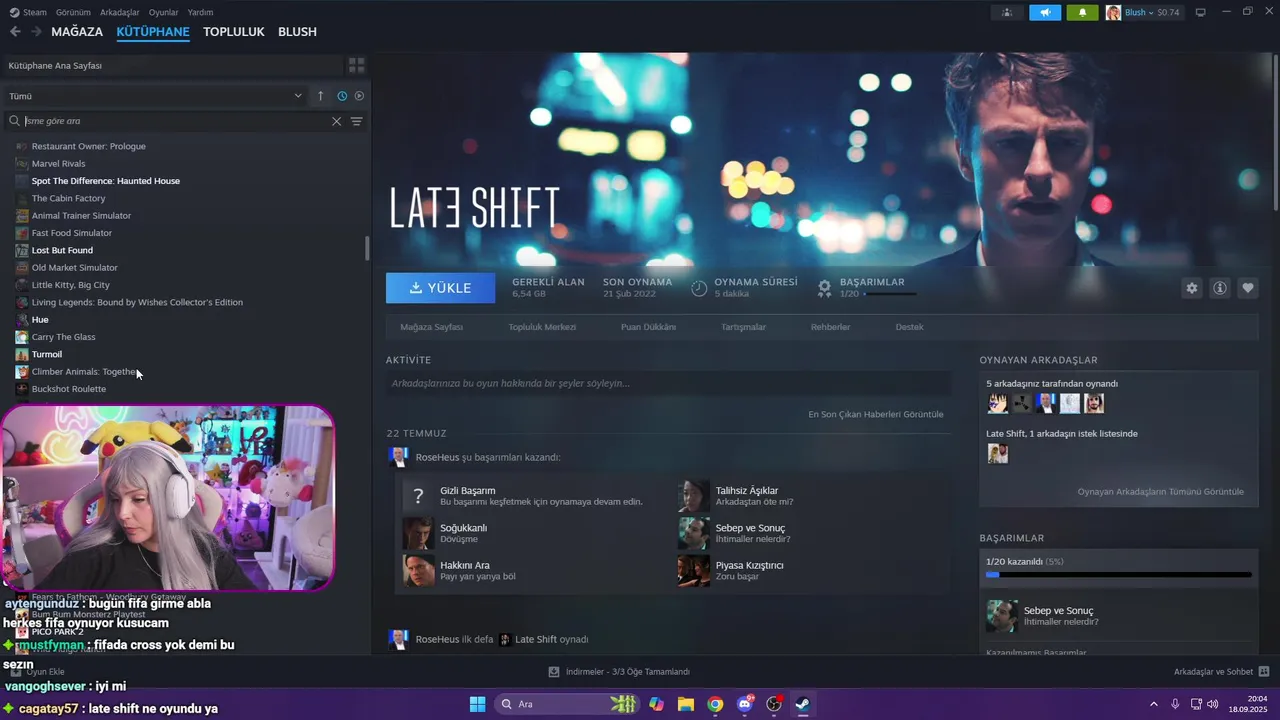Screen dimensions: 1280x720
Task: Click En Son Çıkan Haberleri Görüntüle
Action: click(x=875, y=414)
